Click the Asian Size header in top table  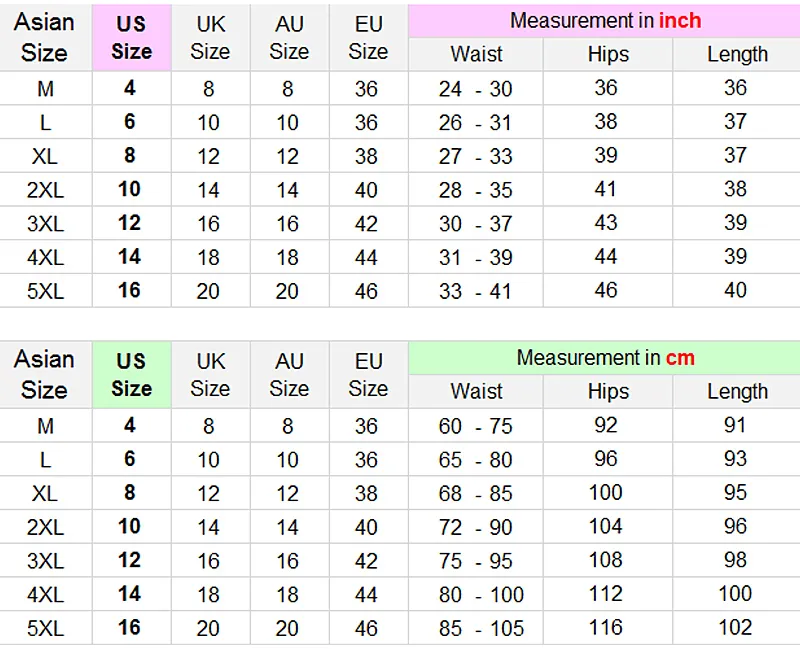pyautogui.click(x=45, y=38)
